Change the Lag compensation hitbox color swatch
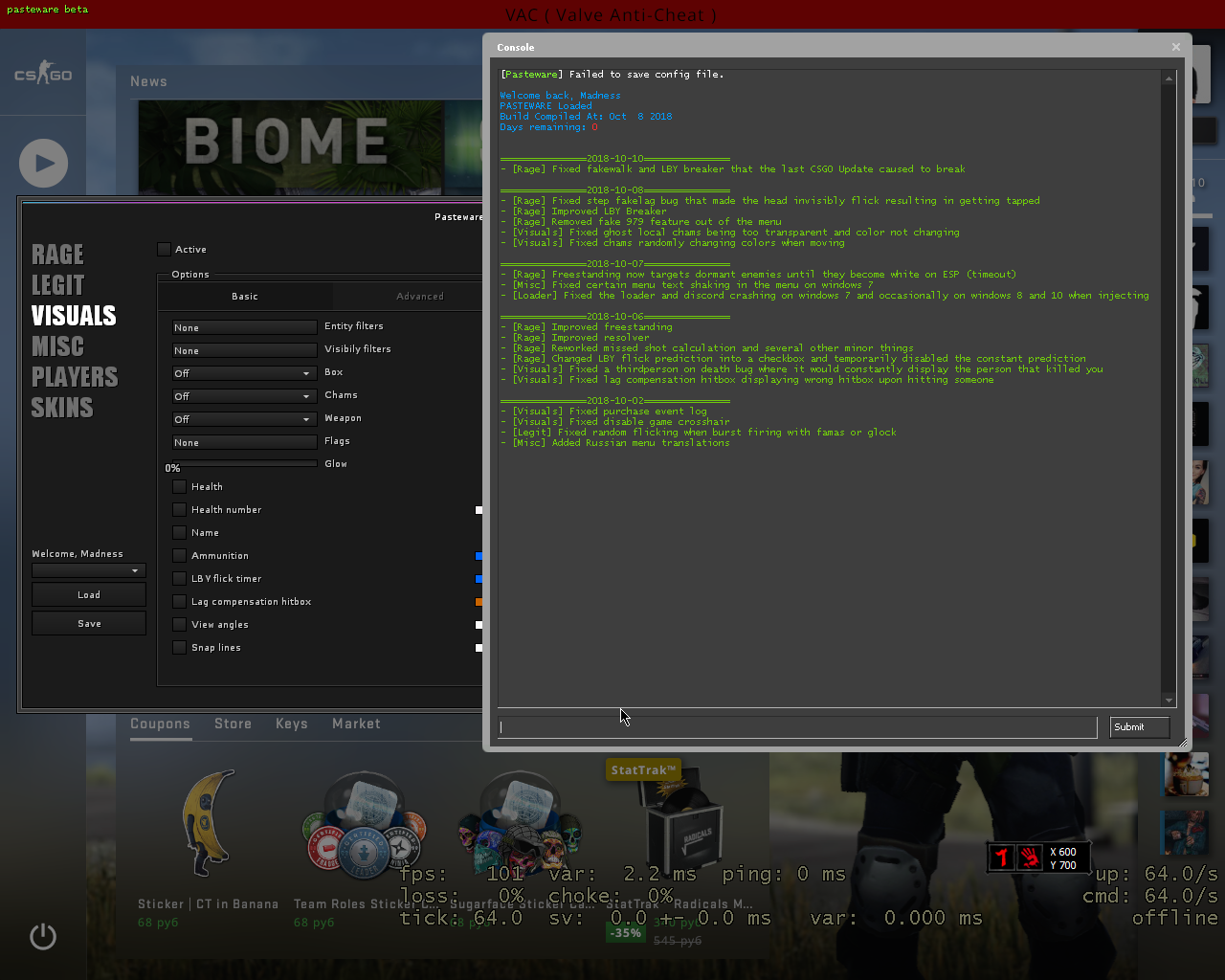This screenshot has width=1225, height=980. pyautogui.click(x=479, y=602)
